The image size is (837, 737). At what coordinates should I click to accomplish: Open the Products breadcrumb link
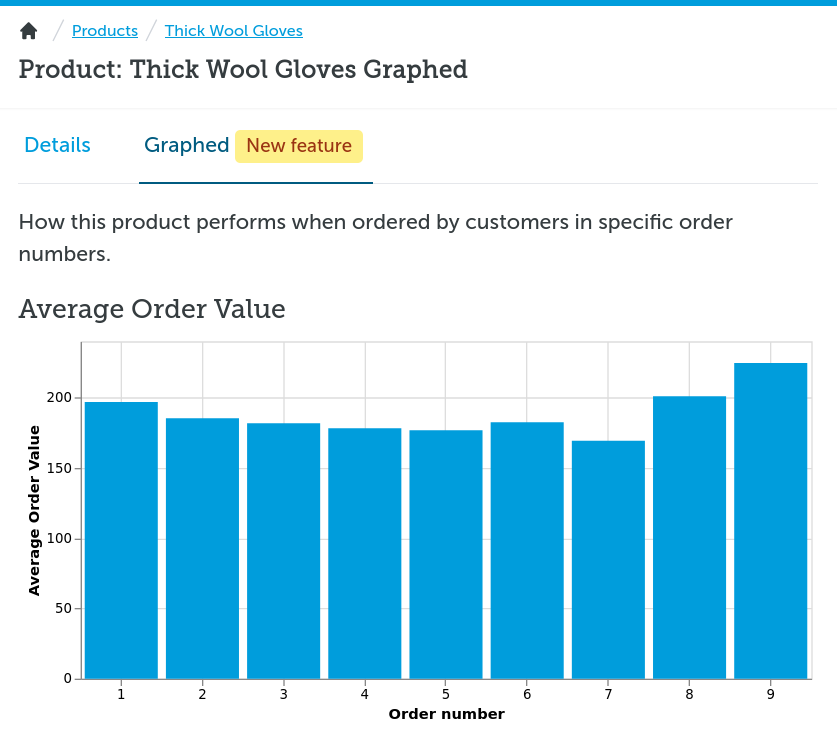[x=105, y=31]
